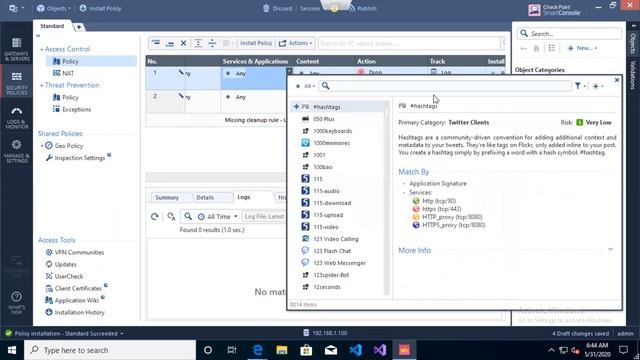640x360 pixels.
Task: Delete selected rule with X icon
Action: [x=183, y=43]
